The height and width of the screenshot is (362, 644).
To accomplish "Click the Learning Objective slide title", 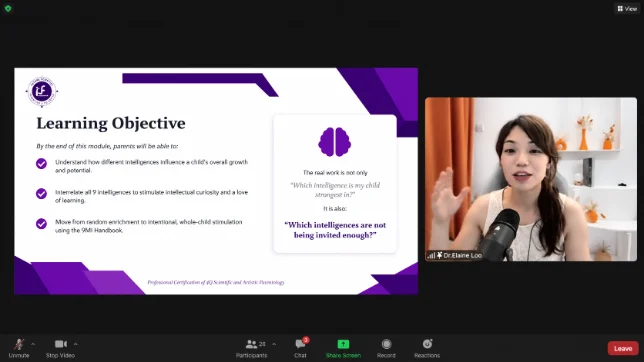I will pos(111,123).
